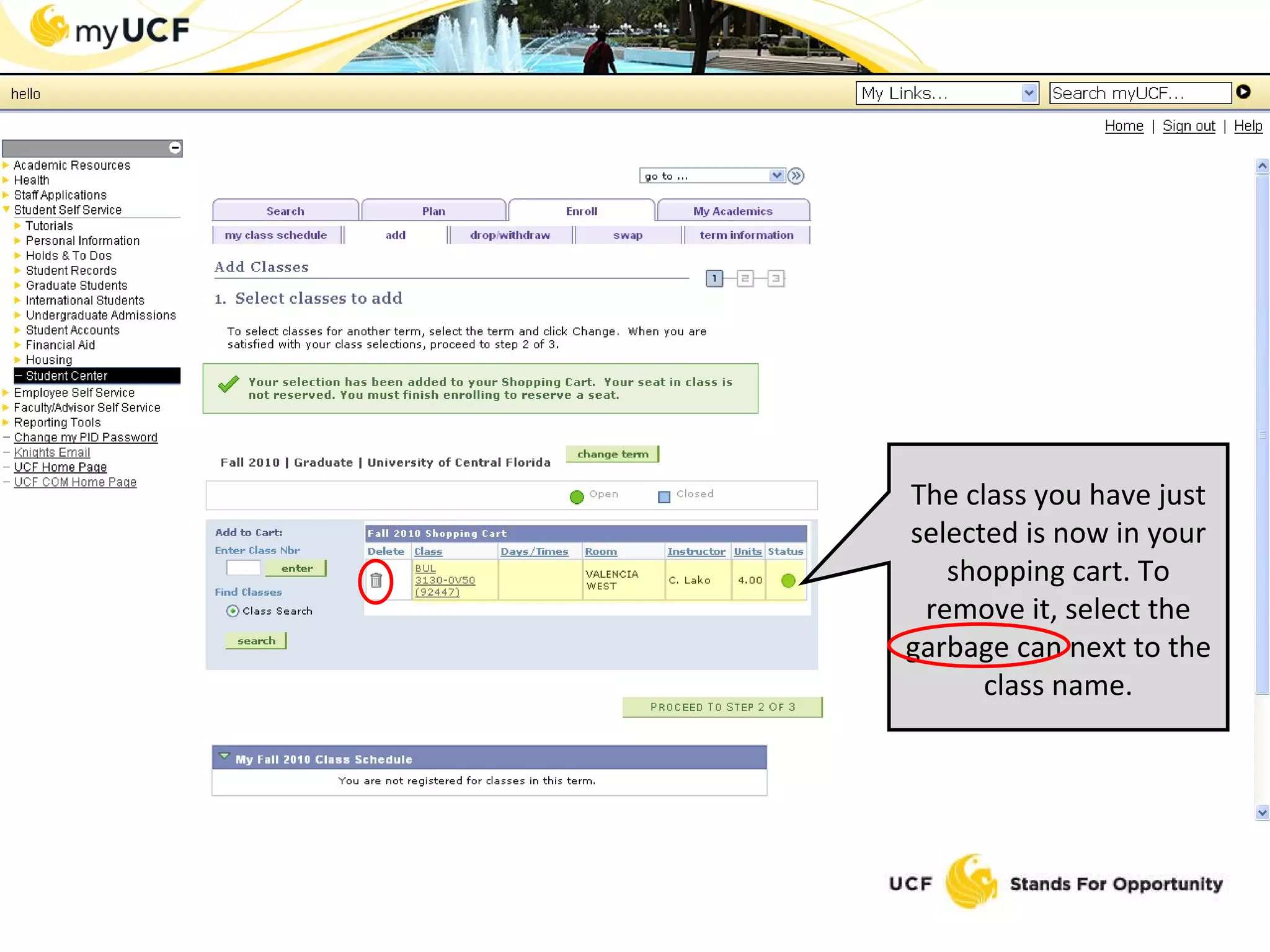The height and width of the screenshot is (952, 1270).
Task: Click the green open status circle in cart
Action: coord(788,581)
